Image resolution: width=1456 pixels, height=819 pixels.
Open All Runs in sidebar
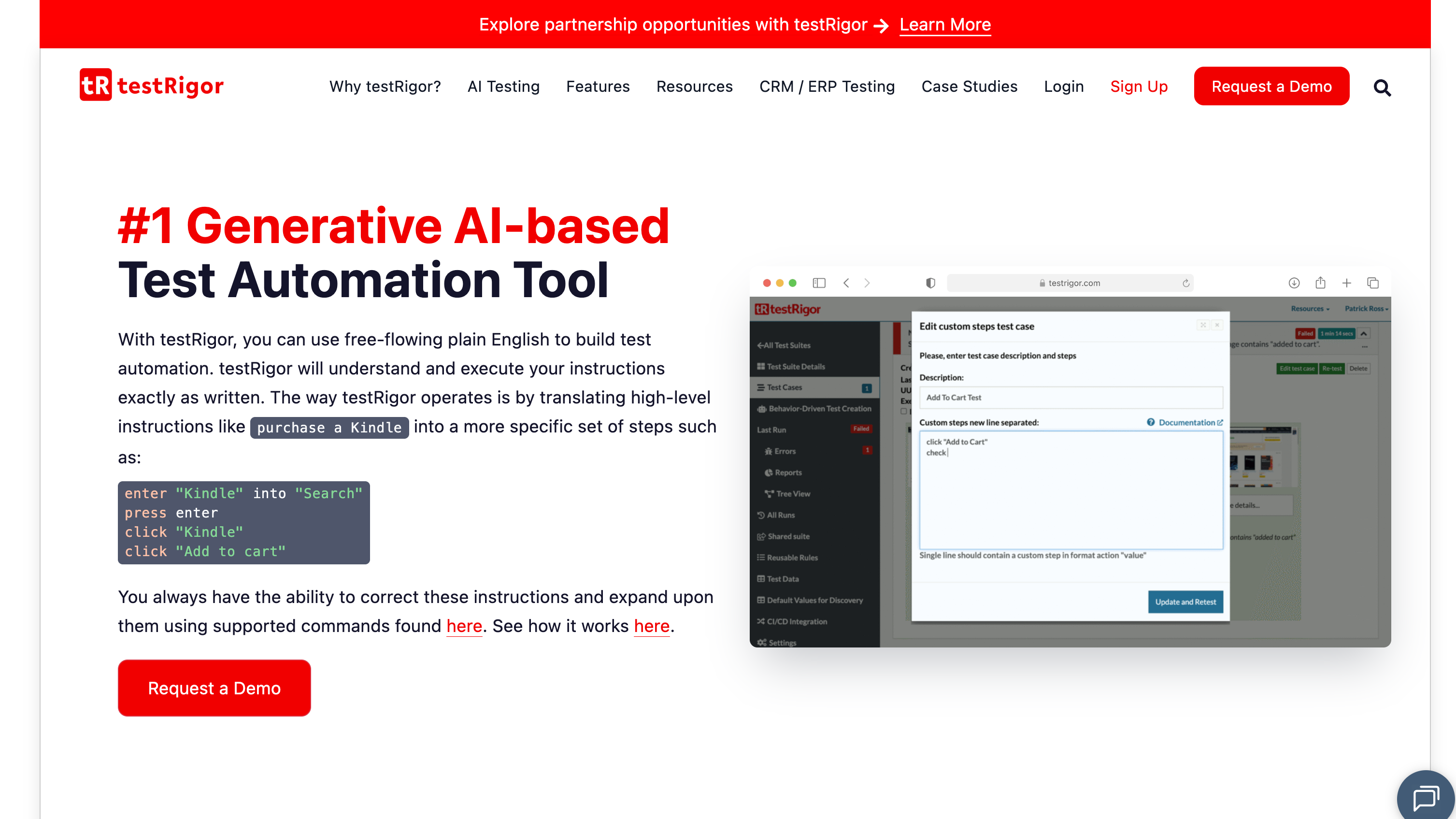click(x=775, y=515)
